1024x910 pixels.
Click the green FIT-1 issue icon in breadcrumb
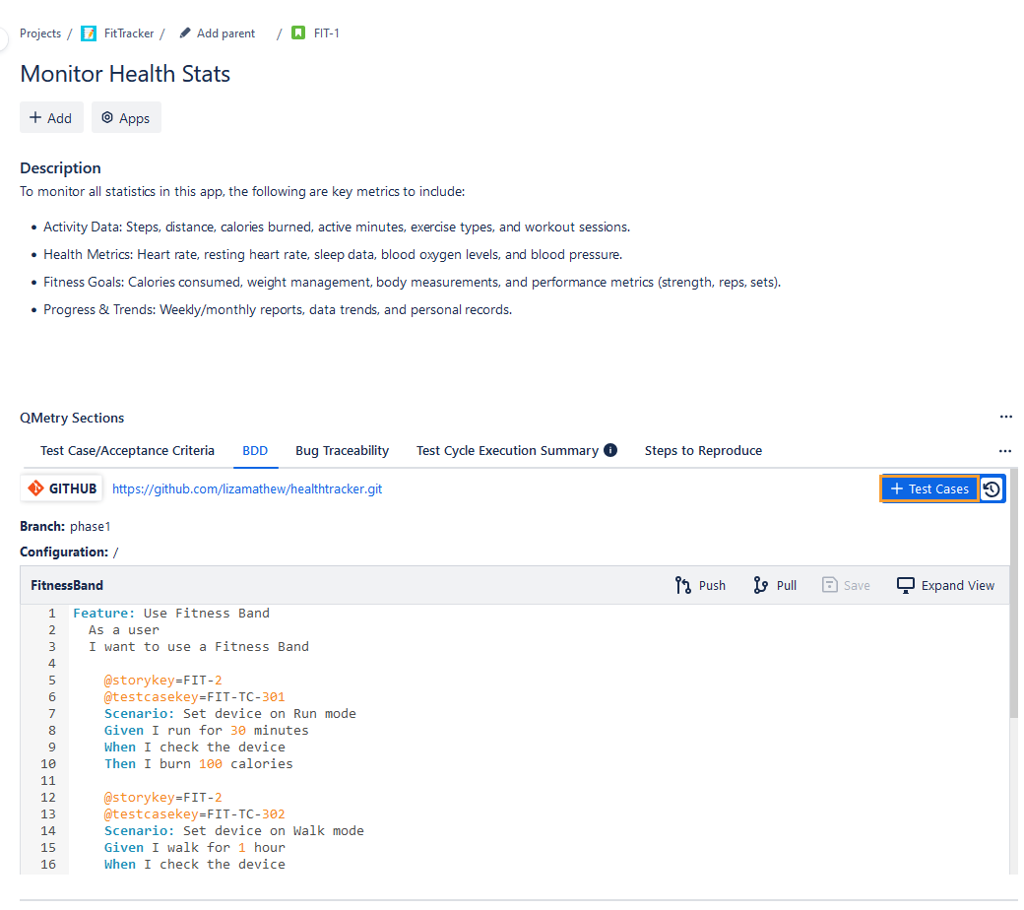[296, 33]
